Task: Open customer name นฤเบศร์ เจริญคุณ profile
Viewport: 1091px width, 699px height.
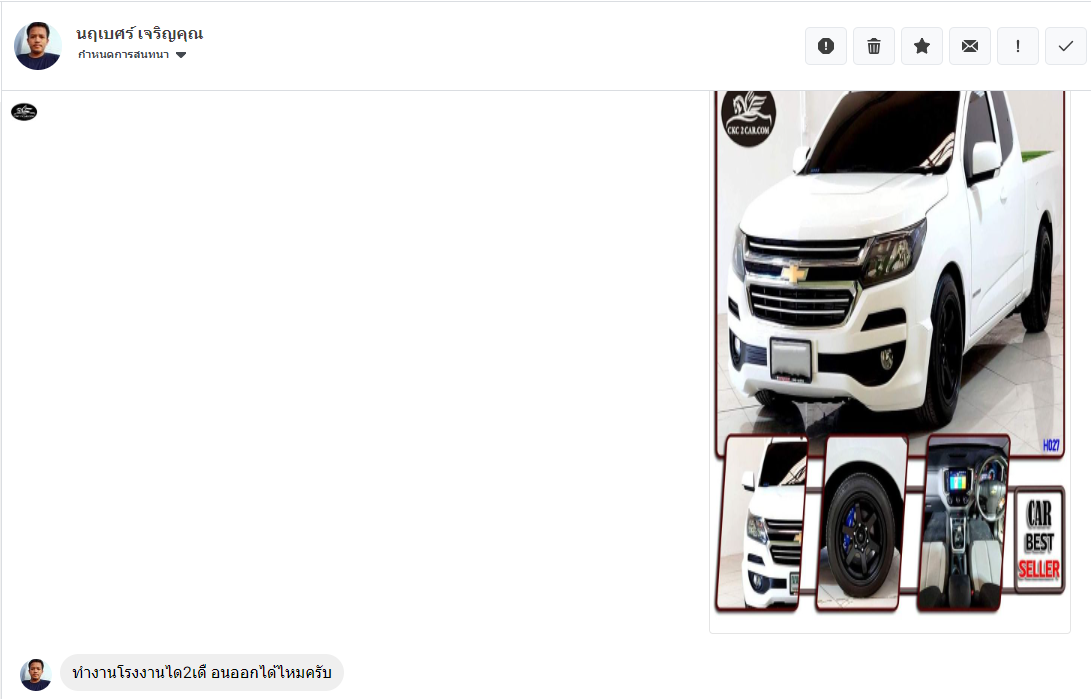Action: pos(140,33)
